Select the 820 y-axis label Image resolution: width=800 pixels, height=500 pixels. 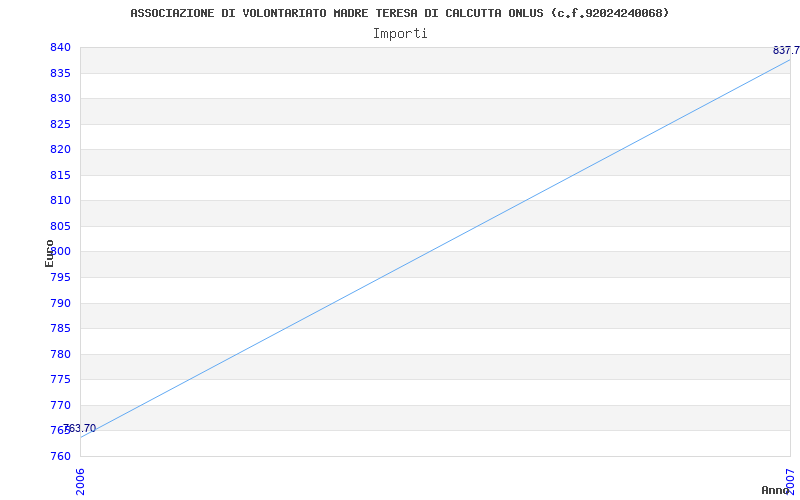pyautogui.click(x=60, y=149)
